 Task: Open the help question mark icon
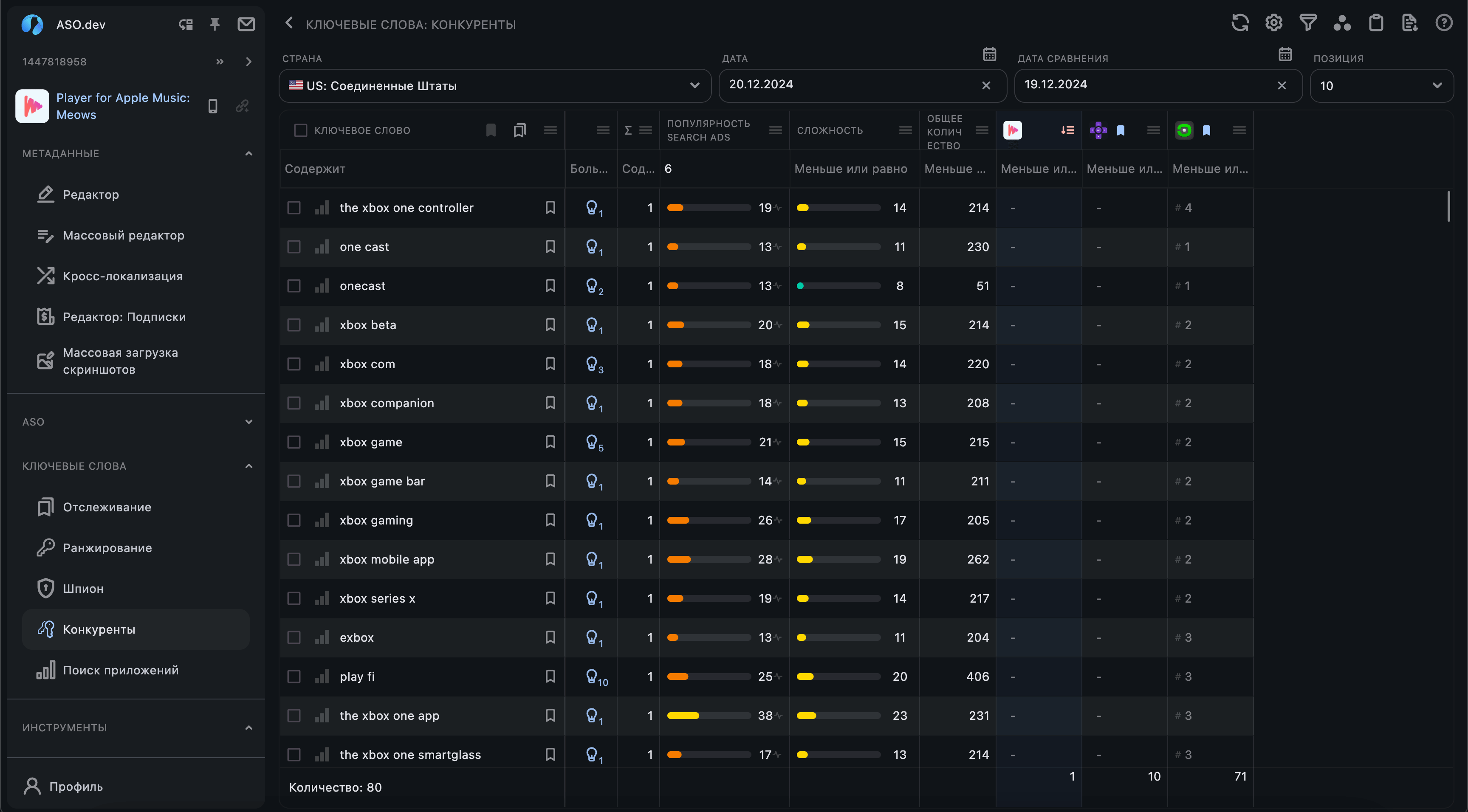click(x=1444, y=23)
